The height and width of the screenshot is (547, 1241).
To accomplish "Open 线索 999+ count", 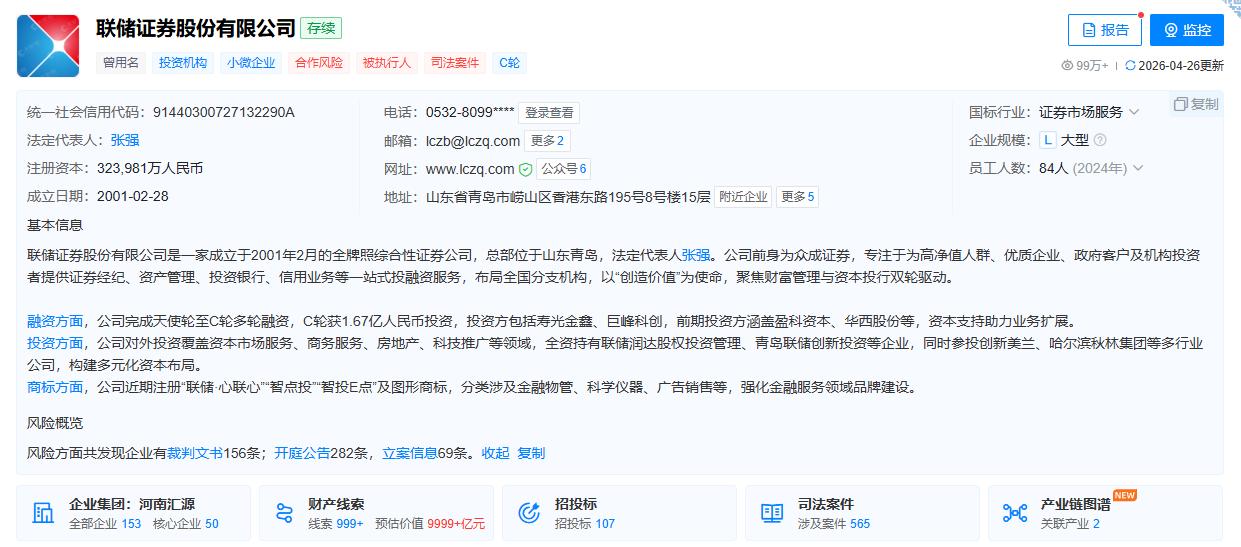I will (x=336, y=523).
